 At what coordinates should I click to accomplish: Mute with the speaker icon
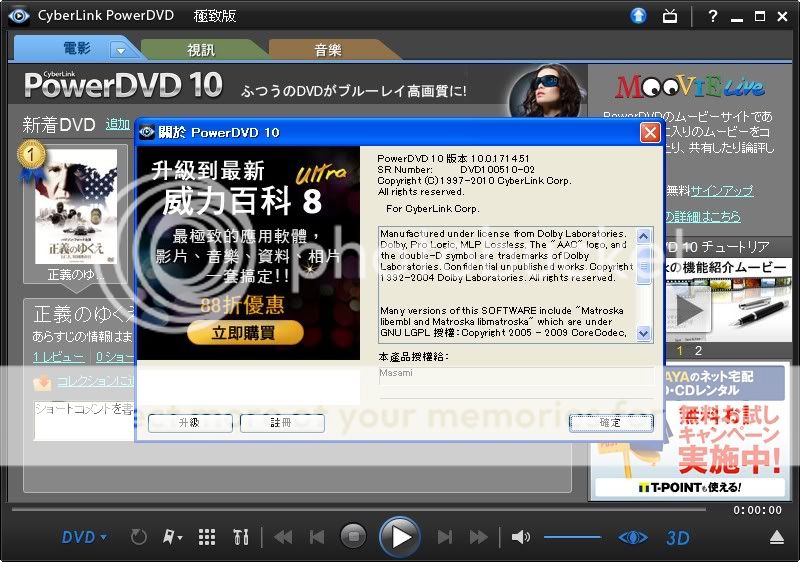click(x=520, y=537)
